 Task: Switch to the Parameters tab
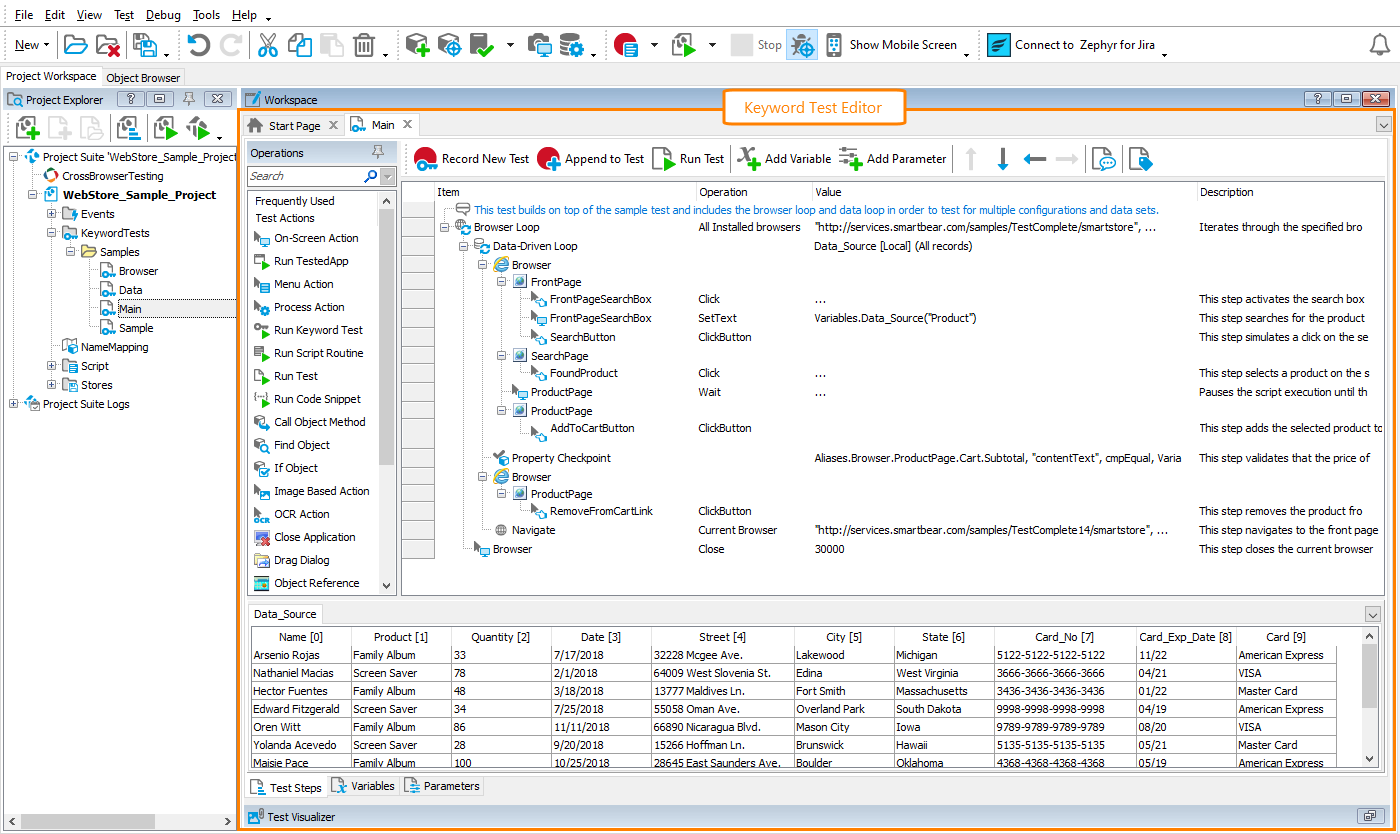pyautogui.click(x=442, y=786)
